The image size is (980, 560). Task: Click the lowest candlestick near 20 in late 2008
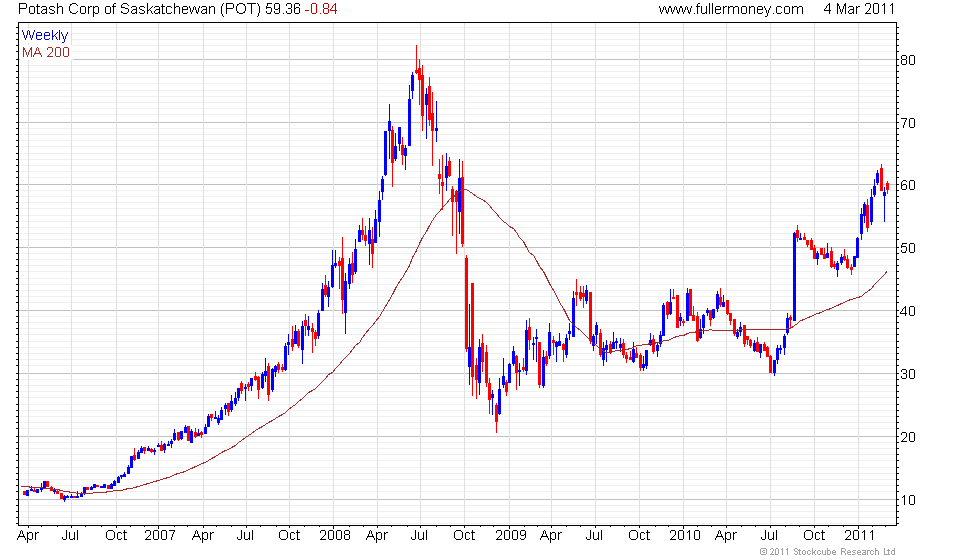[497, 418]
